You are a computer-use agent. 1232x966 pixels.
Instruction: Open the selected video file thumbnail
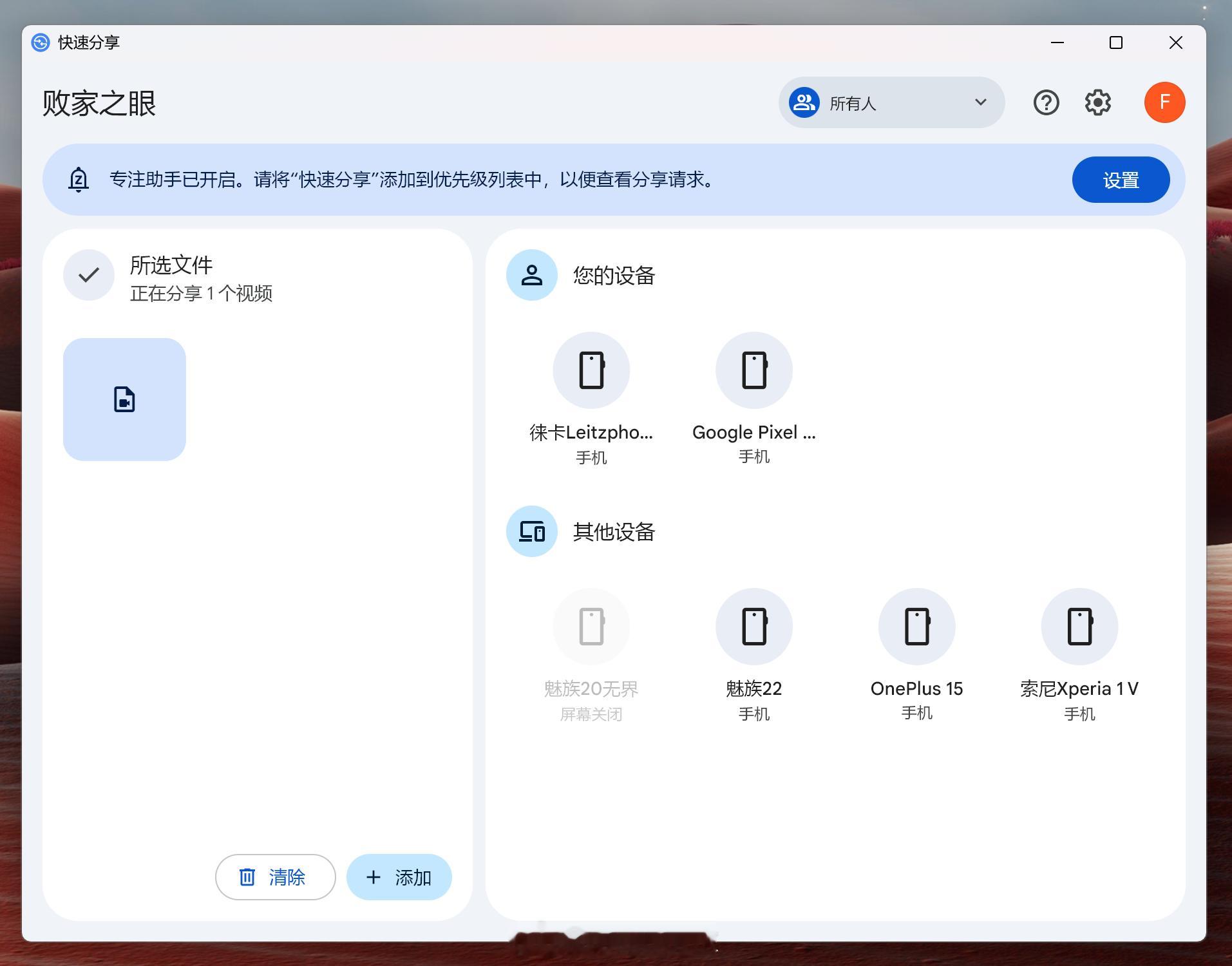click(x=124, y=399)
